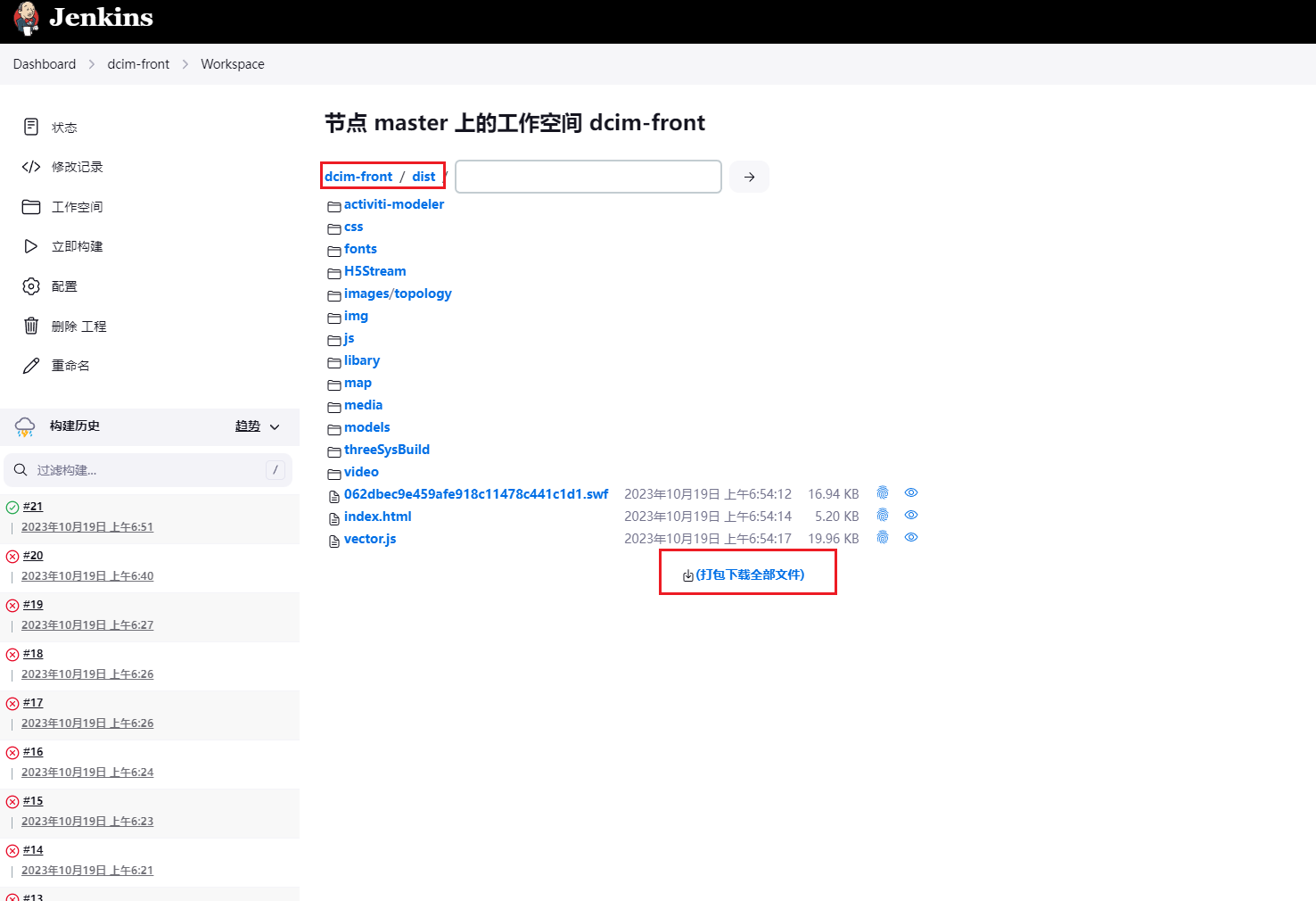Image resolution: width=1316 pixels, height=901 pixels.
Task: Click the pencil rename icon
Action: [x=31, y=366]
